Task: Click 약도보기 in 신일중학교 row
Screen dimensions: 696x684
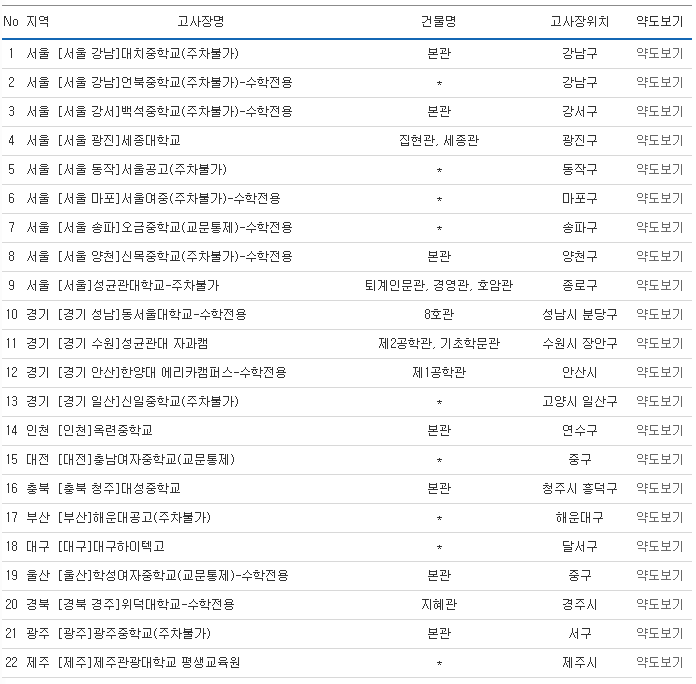Action: (659, 402)
